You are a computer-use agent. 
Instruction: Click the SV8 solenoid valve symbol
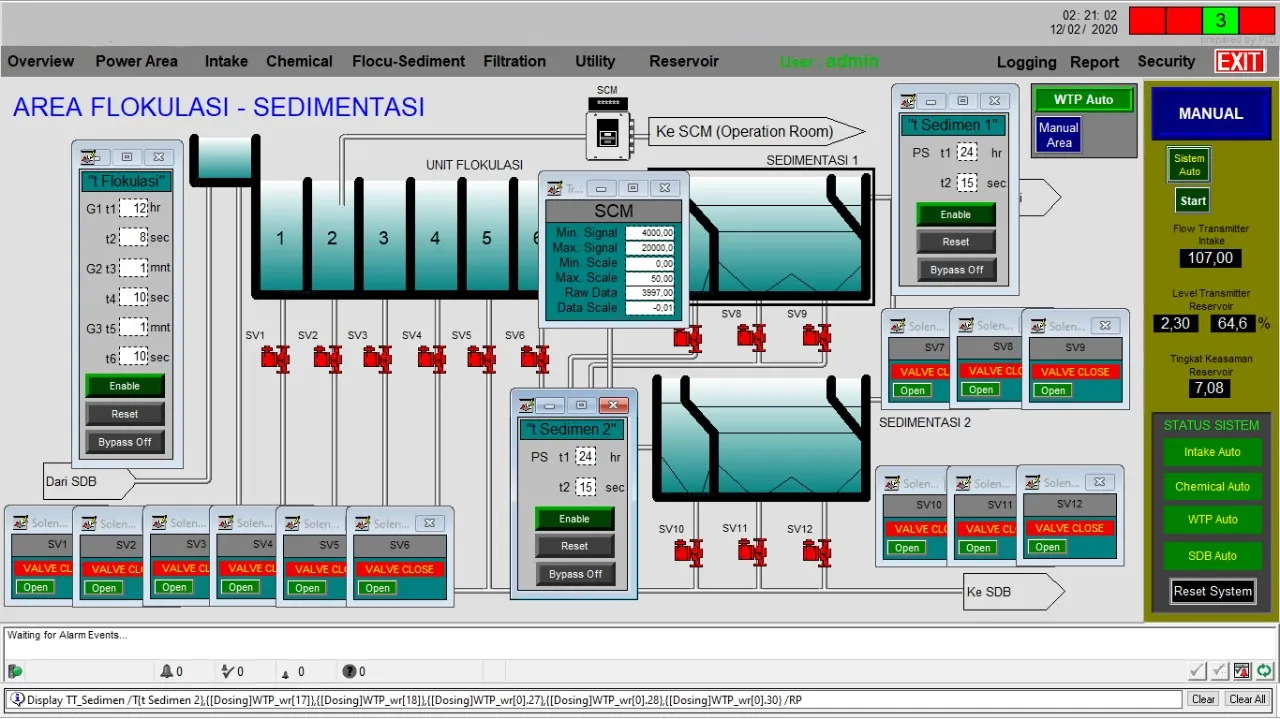click(x=751, y=337)
